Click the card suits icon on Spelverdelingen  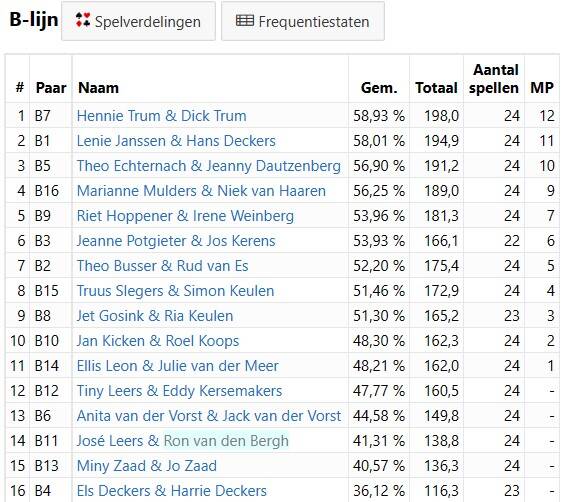point(83,20)
